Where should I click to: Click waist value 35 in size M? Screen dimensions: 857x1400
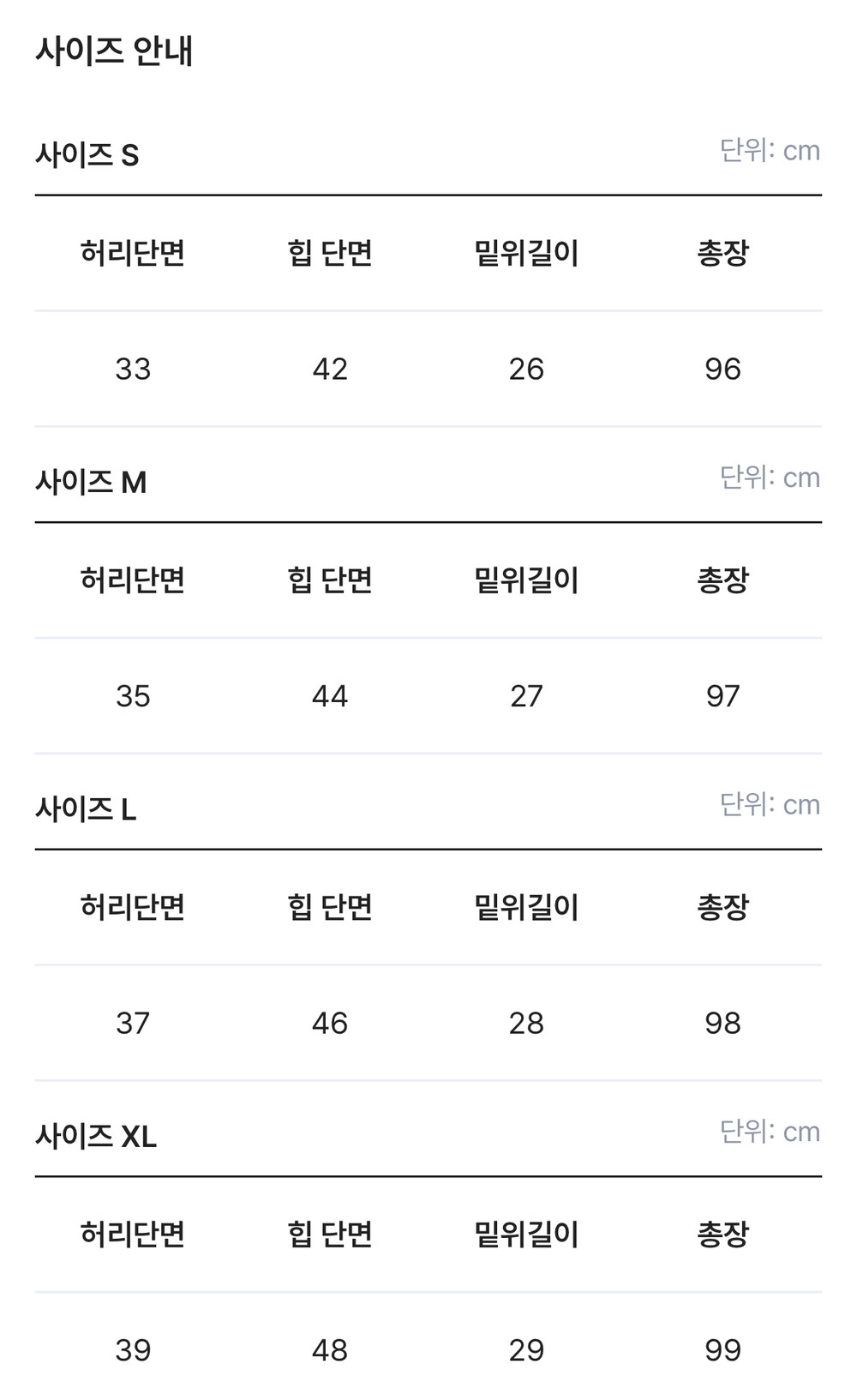pos(133,696)
